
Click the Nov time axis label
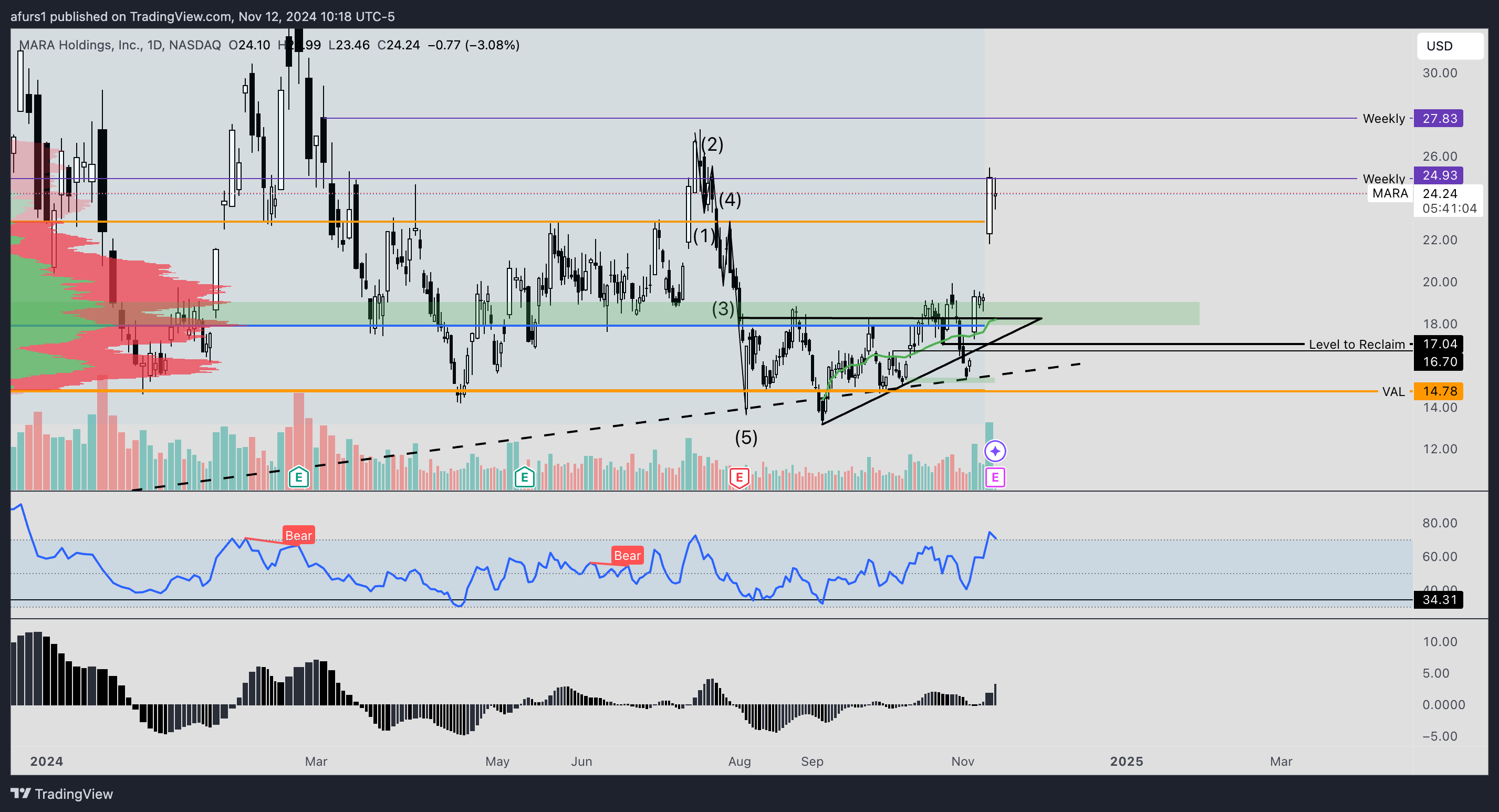click(962, 762)
